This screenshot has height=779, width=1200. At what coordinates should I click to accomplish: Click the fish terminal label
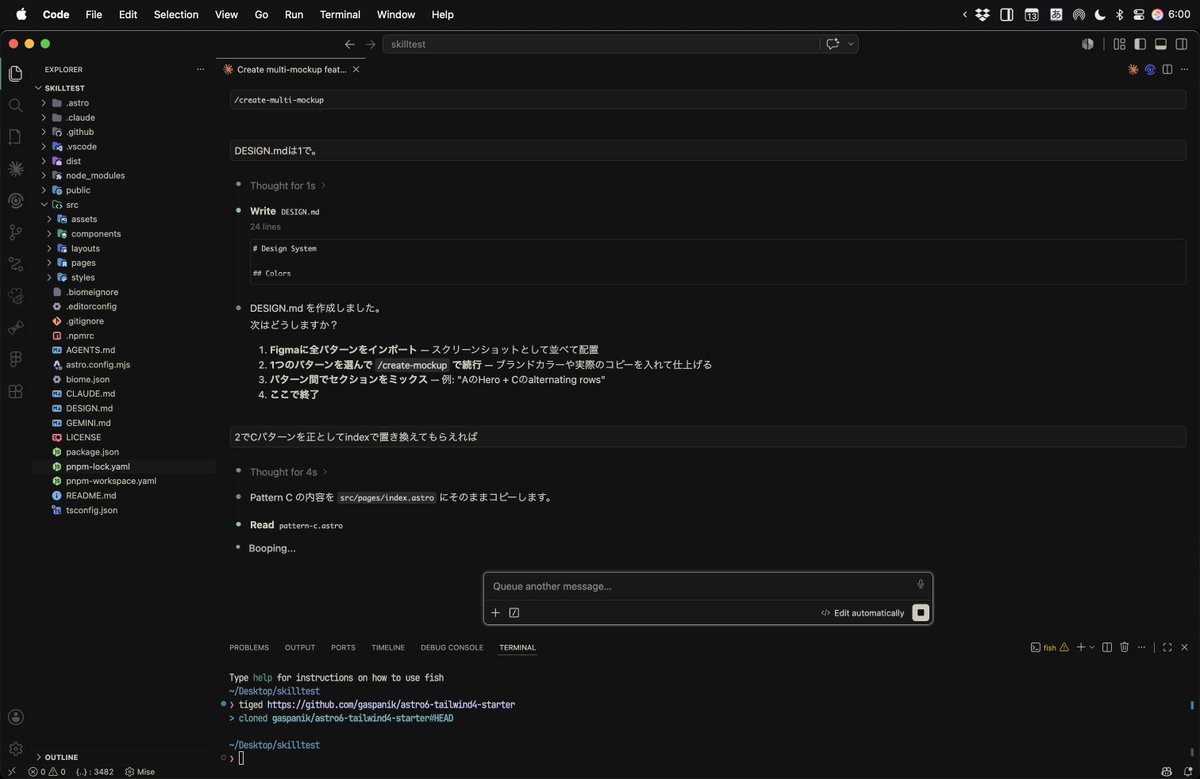[1050, 647]
